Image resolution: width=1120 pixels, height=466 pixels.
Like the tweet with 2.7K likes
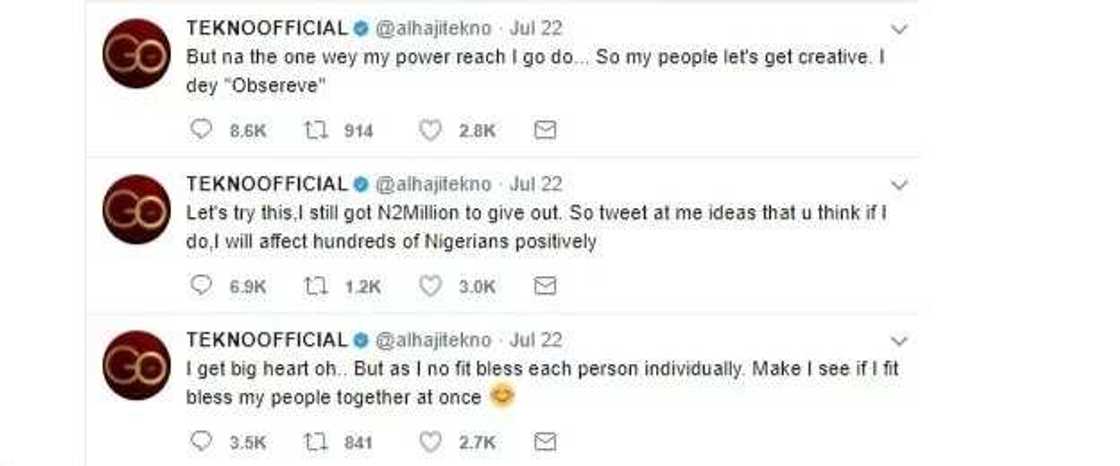click(431, 442)
